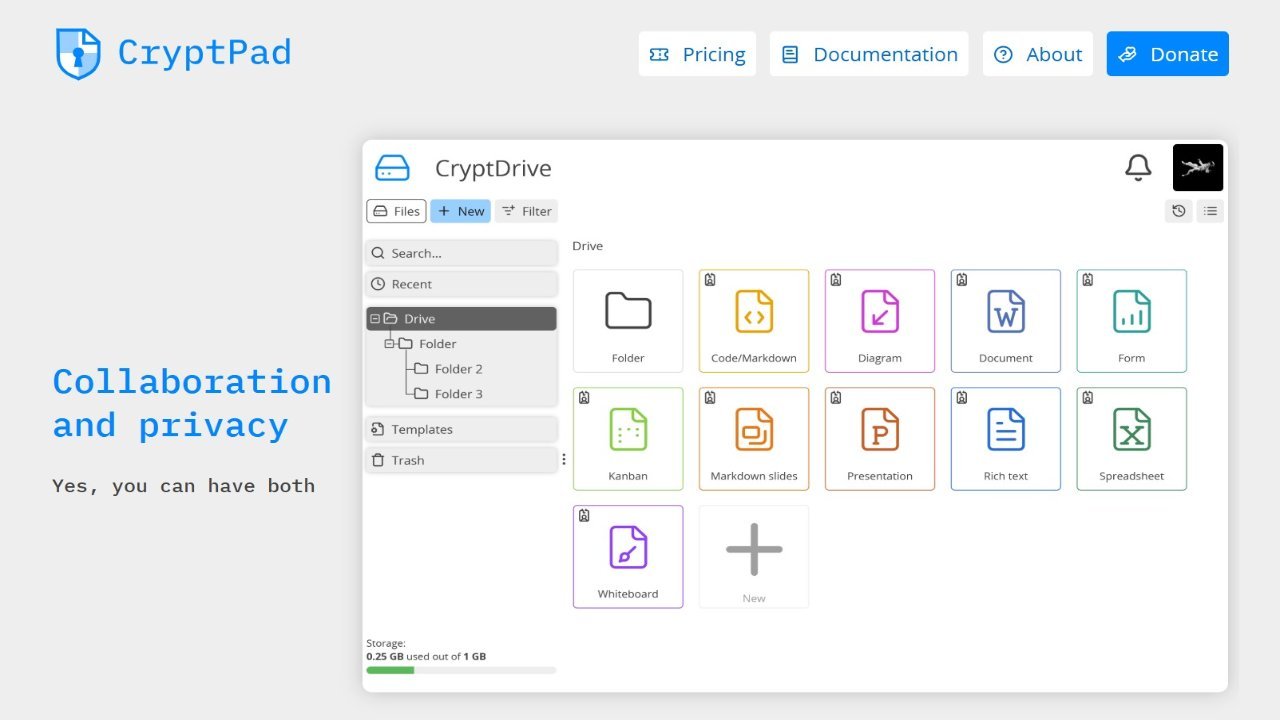1280x720 pixels.
Task: Click owner badge on Kanban tile
Action: pyautogui.click(x=584, y=398)
